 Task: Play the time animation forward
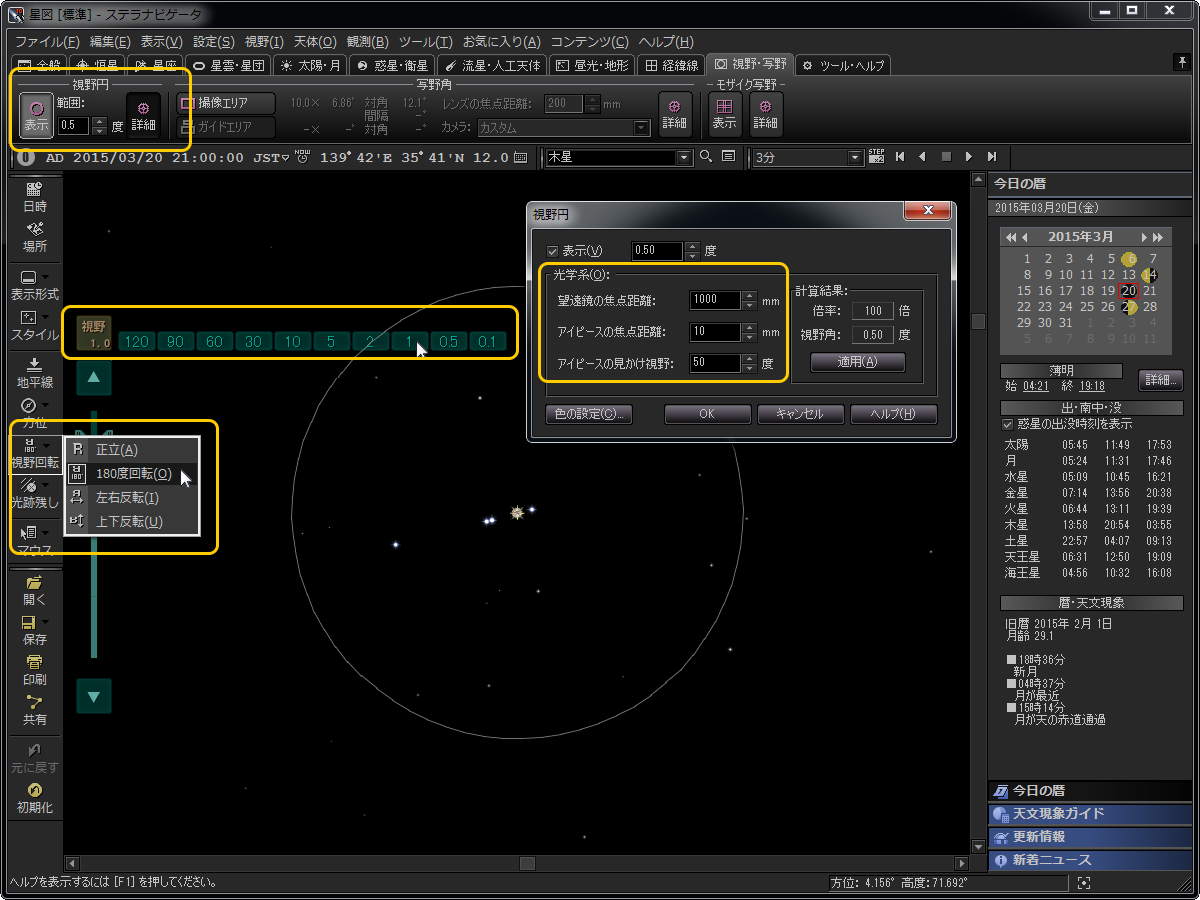pos(968,156)
